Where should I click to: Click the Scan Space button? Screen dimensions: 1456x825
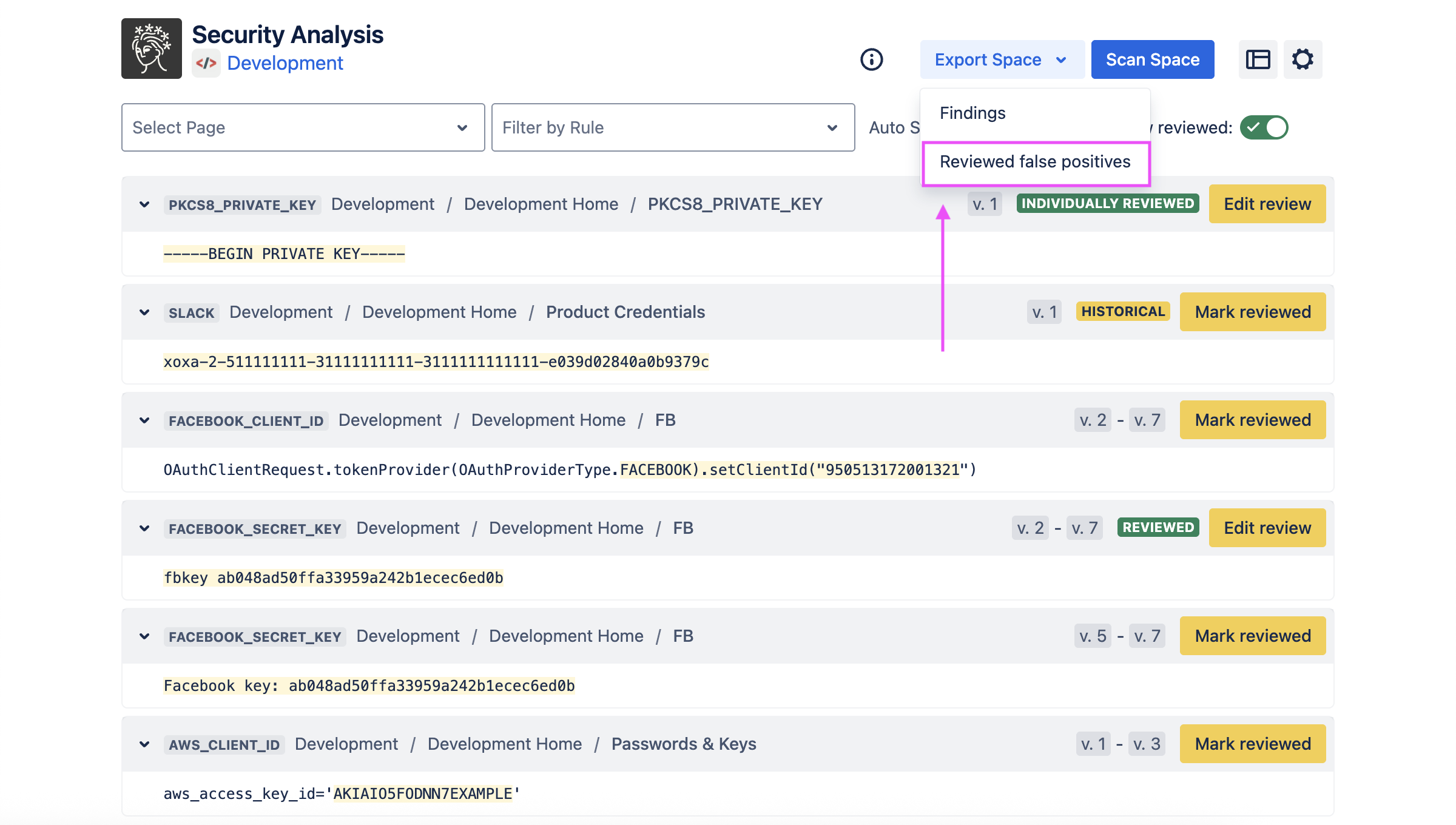click(x=1152, y=59)
